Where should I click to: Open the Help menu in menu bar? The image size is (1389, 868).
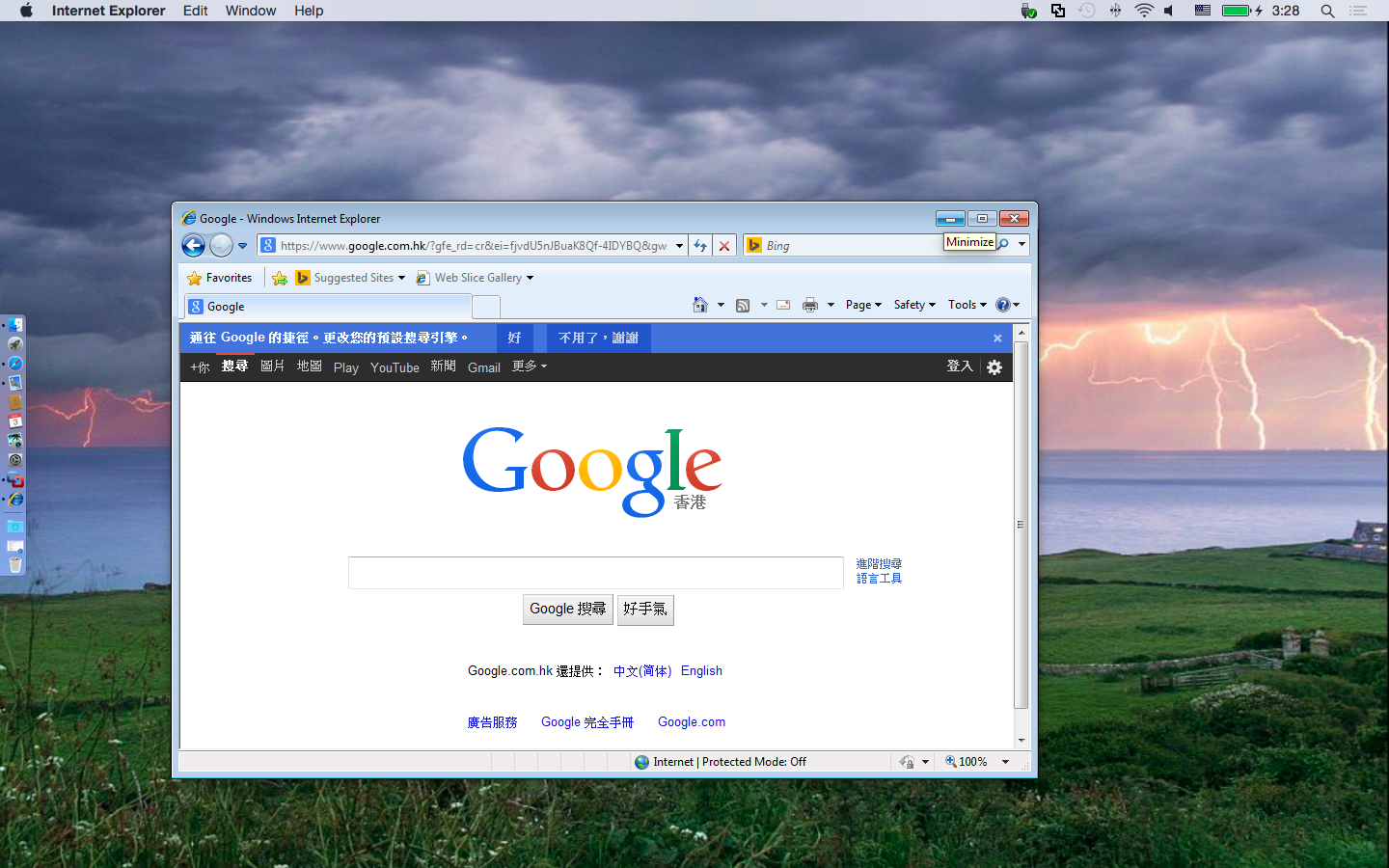[309, 11]
